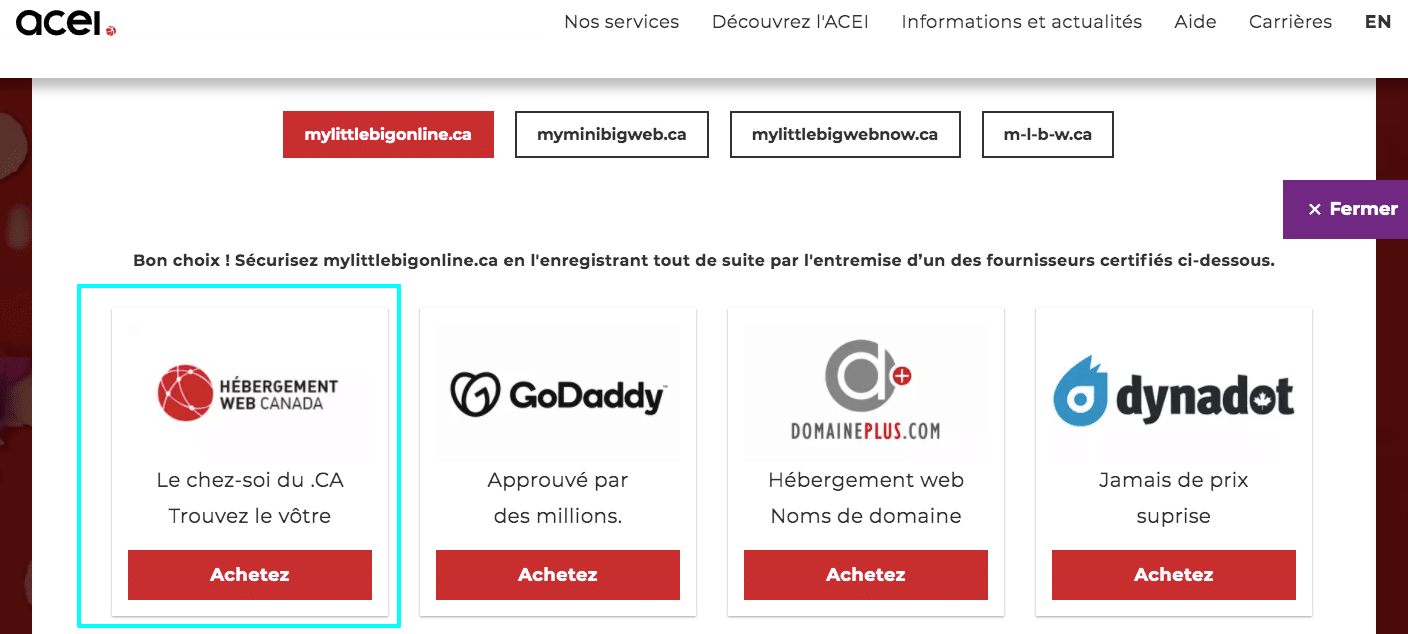1408x634 pixels.
Task: Click Achetez under DomainePlus.com
Action: click(x=866, y=575)
